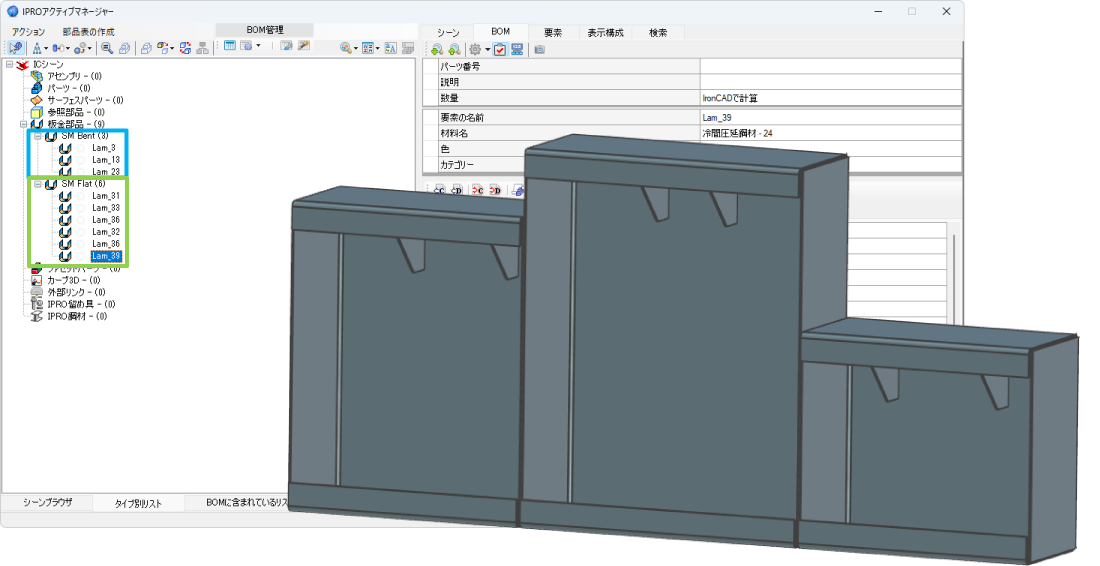Click the 説明 value field
This screenshot has height=566, width=1100.
[x=831, y=82]
